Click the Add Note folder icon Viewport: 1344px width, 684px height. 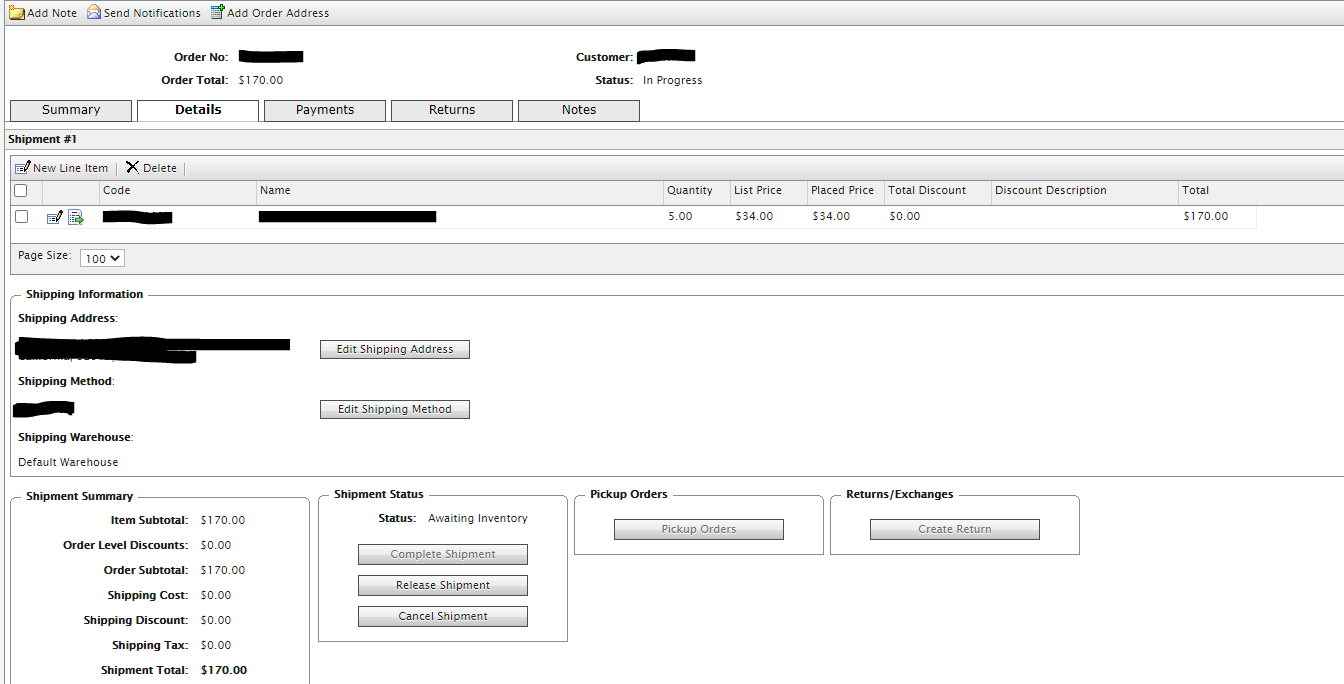17,13
